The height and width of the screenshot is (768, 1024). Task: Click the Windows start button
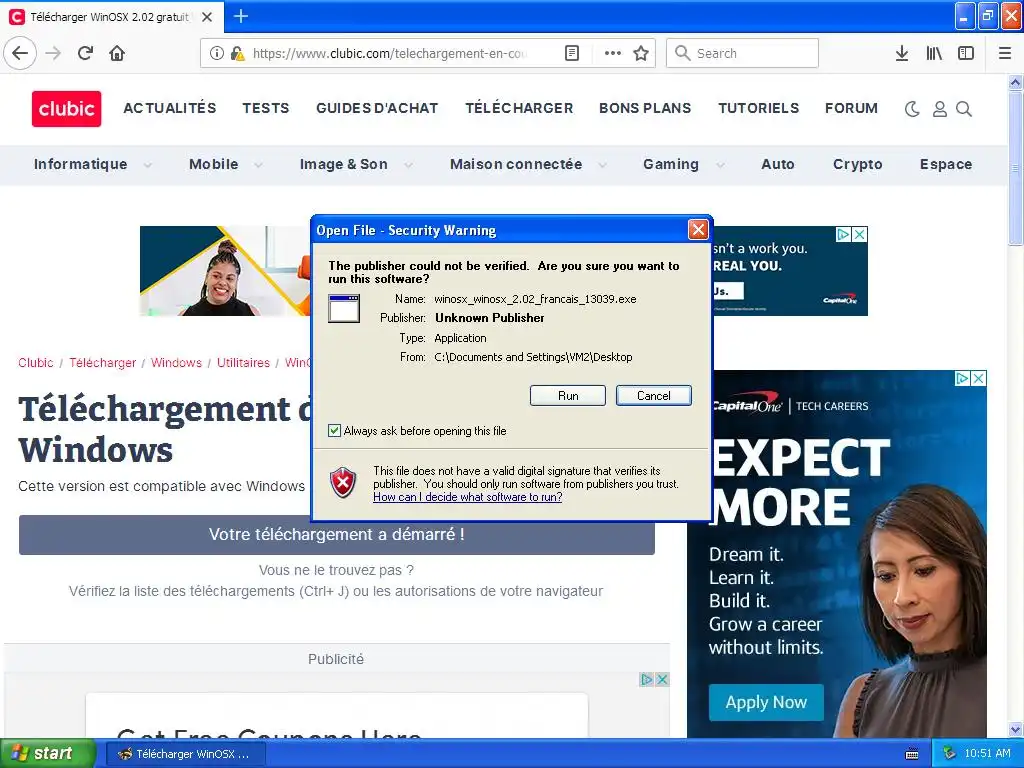47,753
